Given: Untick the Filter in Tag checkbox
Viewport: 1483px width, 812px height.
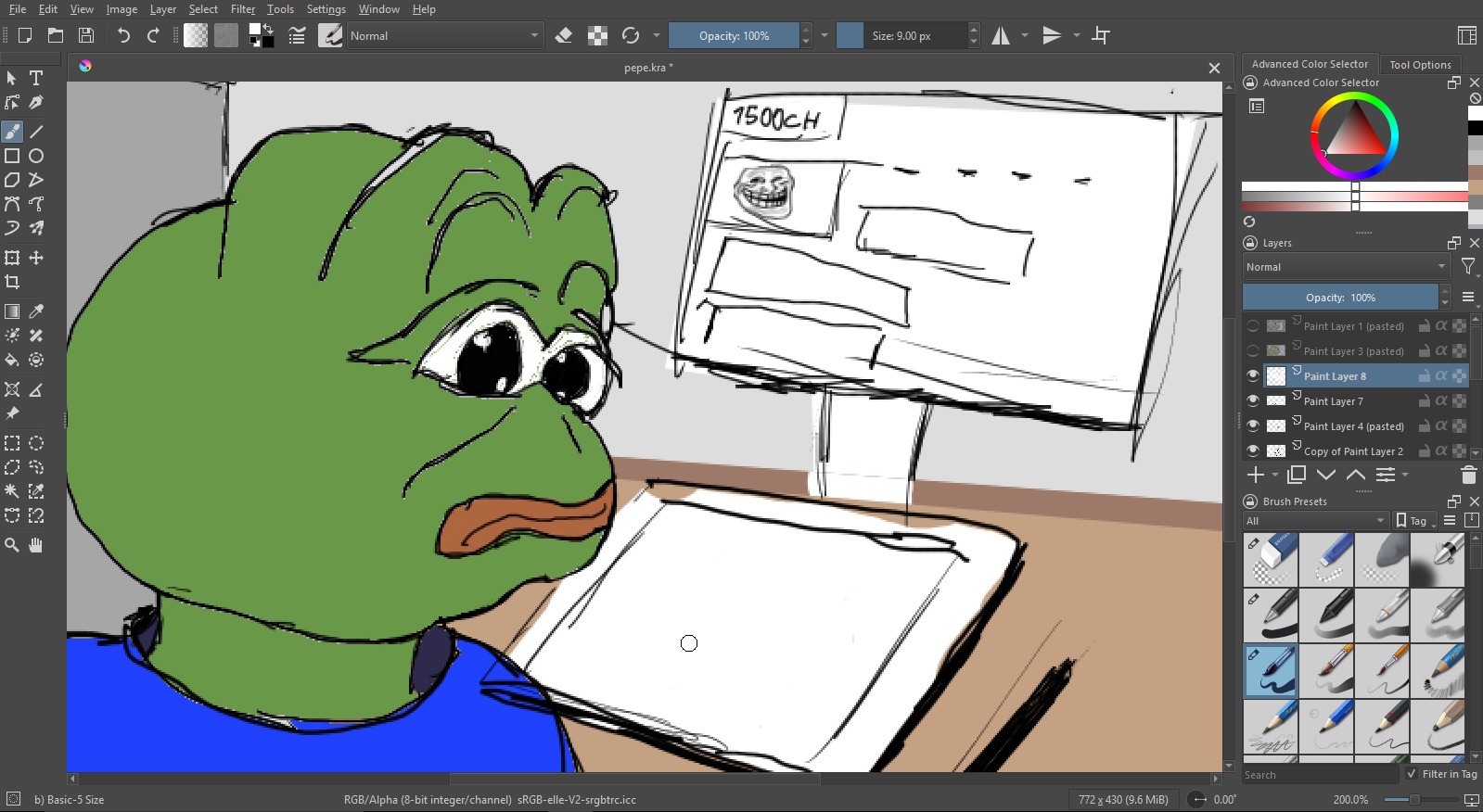Looking at the screenshot, I should 1412,774.
